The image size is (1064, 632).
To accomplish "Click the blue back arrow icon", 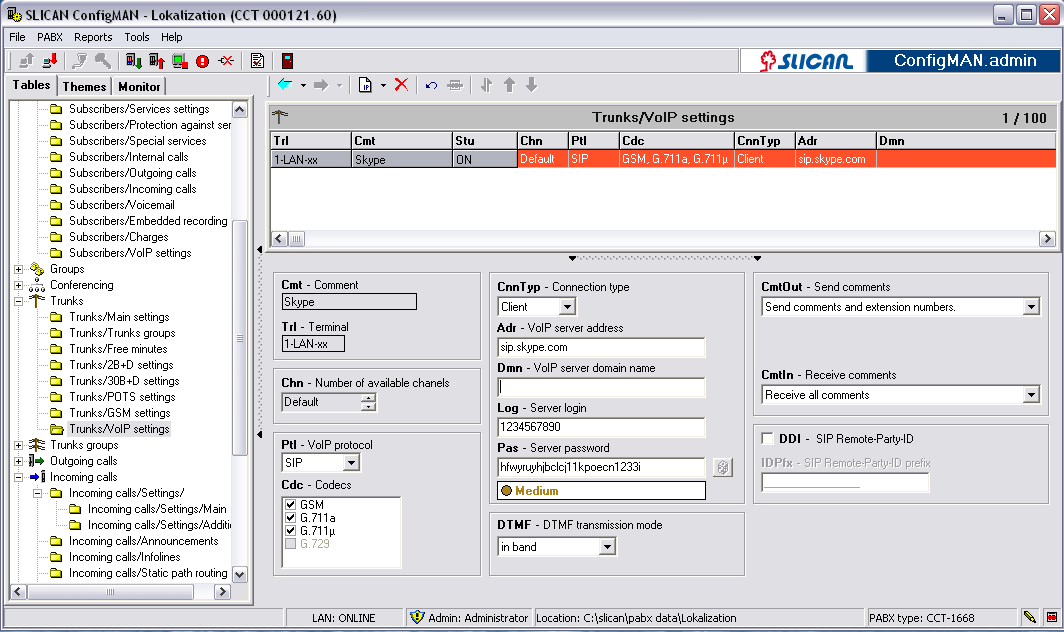I will [x=285, y=85].
